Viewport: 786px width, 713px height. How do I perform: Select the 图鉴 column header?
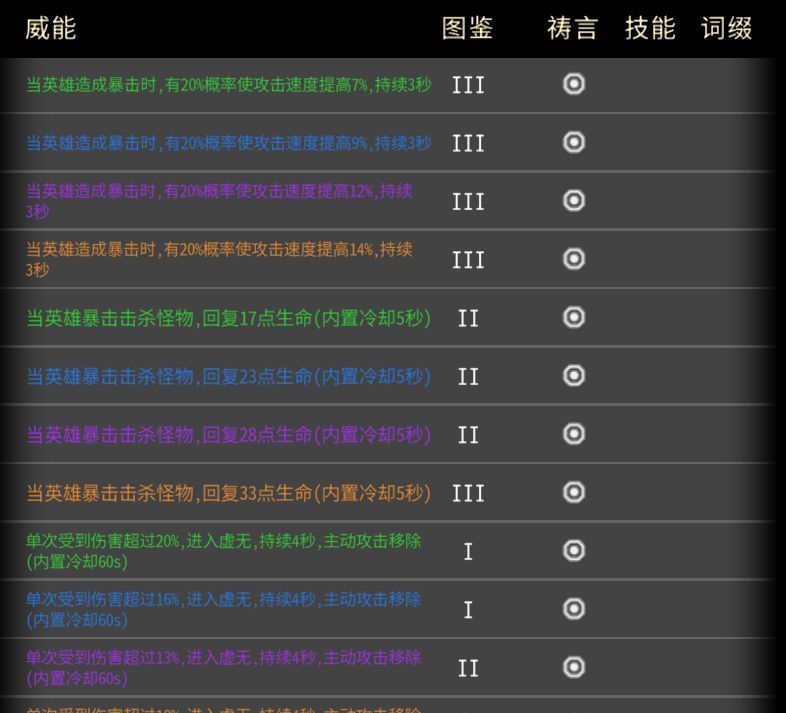pyautogui.click(x=467, y=28)
